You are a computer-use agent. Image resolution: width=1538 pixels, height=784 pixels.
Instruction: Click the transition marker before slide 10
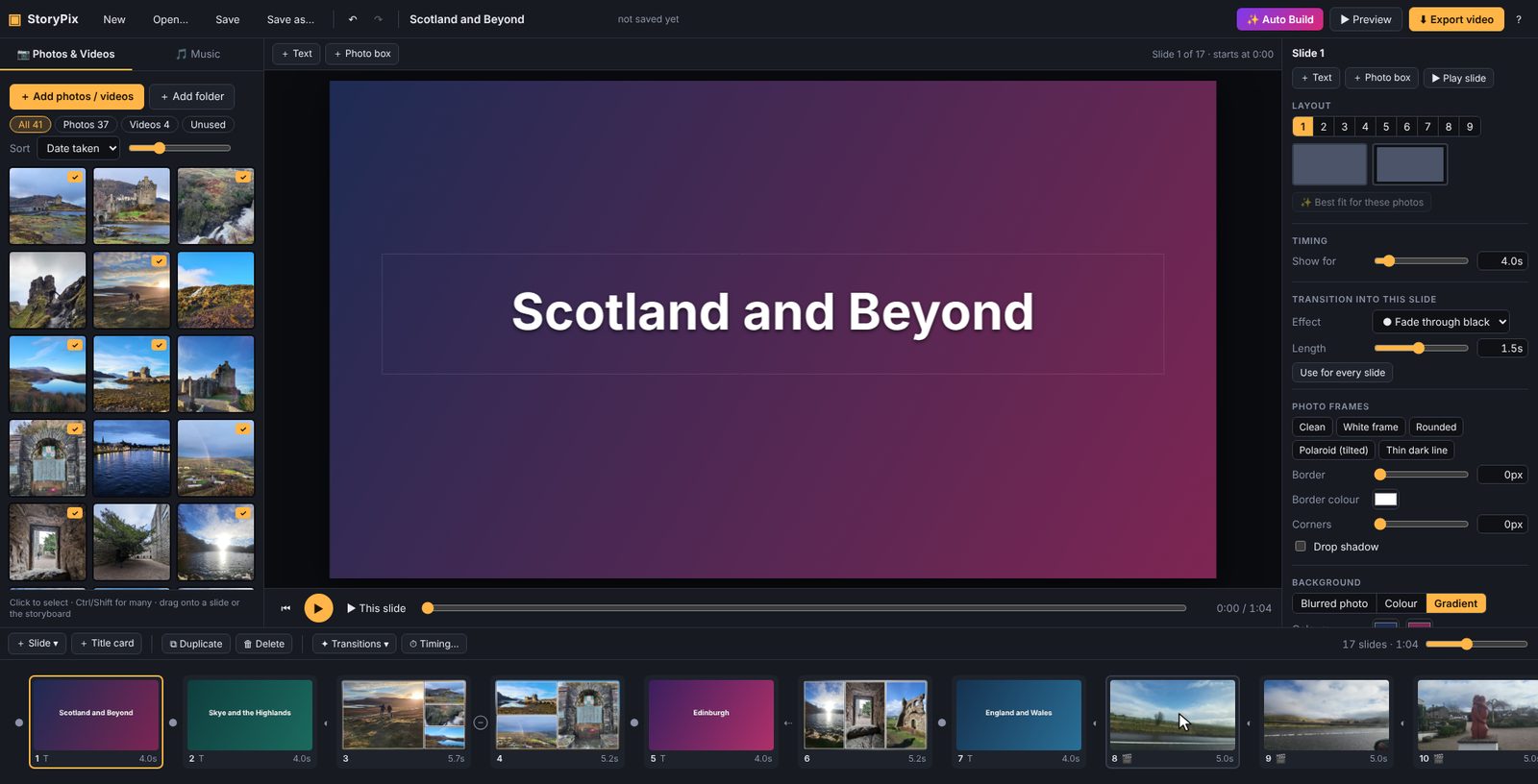click(1402, 723)
